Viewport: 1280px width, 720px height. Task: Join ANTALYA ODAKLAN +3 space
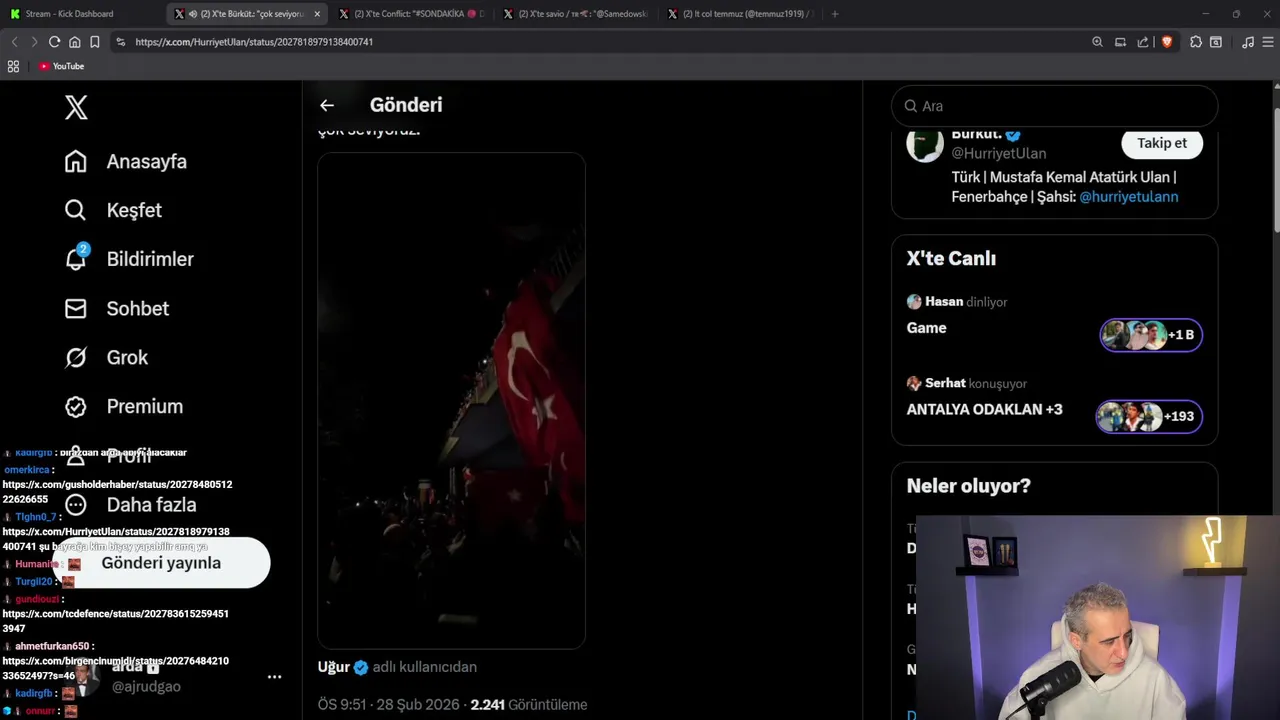[x=984, y=409]
